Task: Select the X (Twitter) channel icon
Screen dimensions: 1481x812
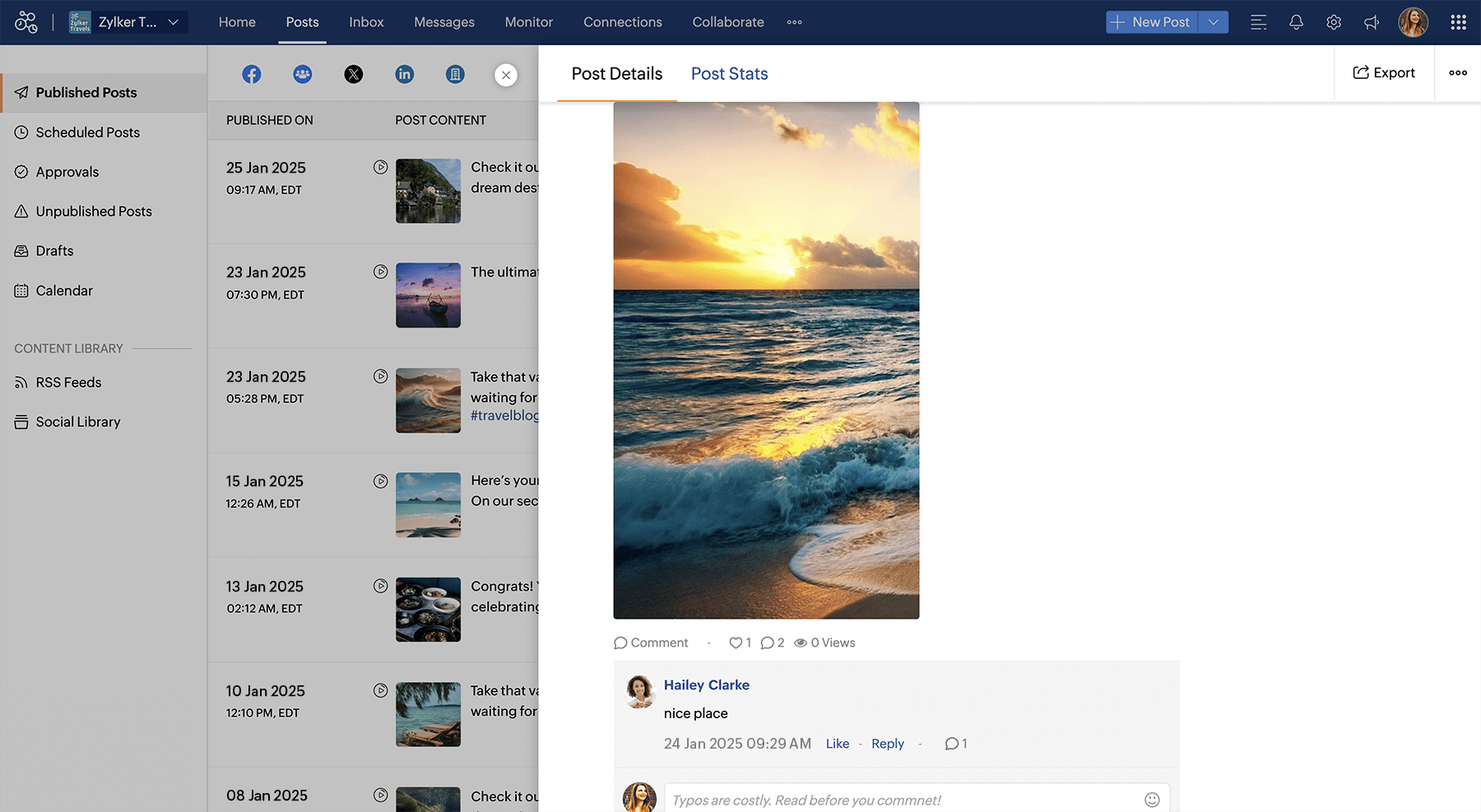Action: pyautogui.click(x=353, y=74)
